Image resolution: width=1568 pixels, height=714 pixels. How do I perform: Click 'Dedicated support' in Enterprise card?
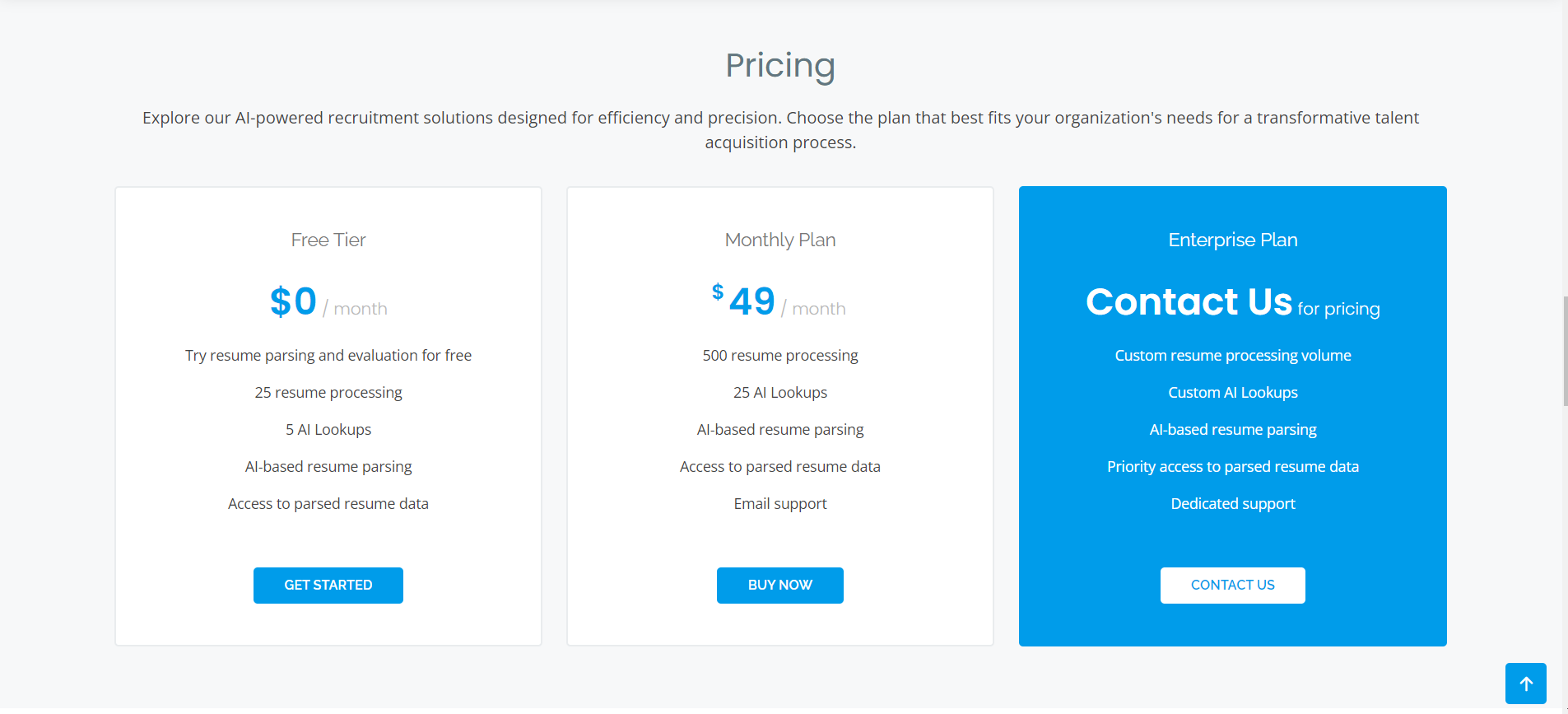pyautogui.click(x=1233, y=504)
